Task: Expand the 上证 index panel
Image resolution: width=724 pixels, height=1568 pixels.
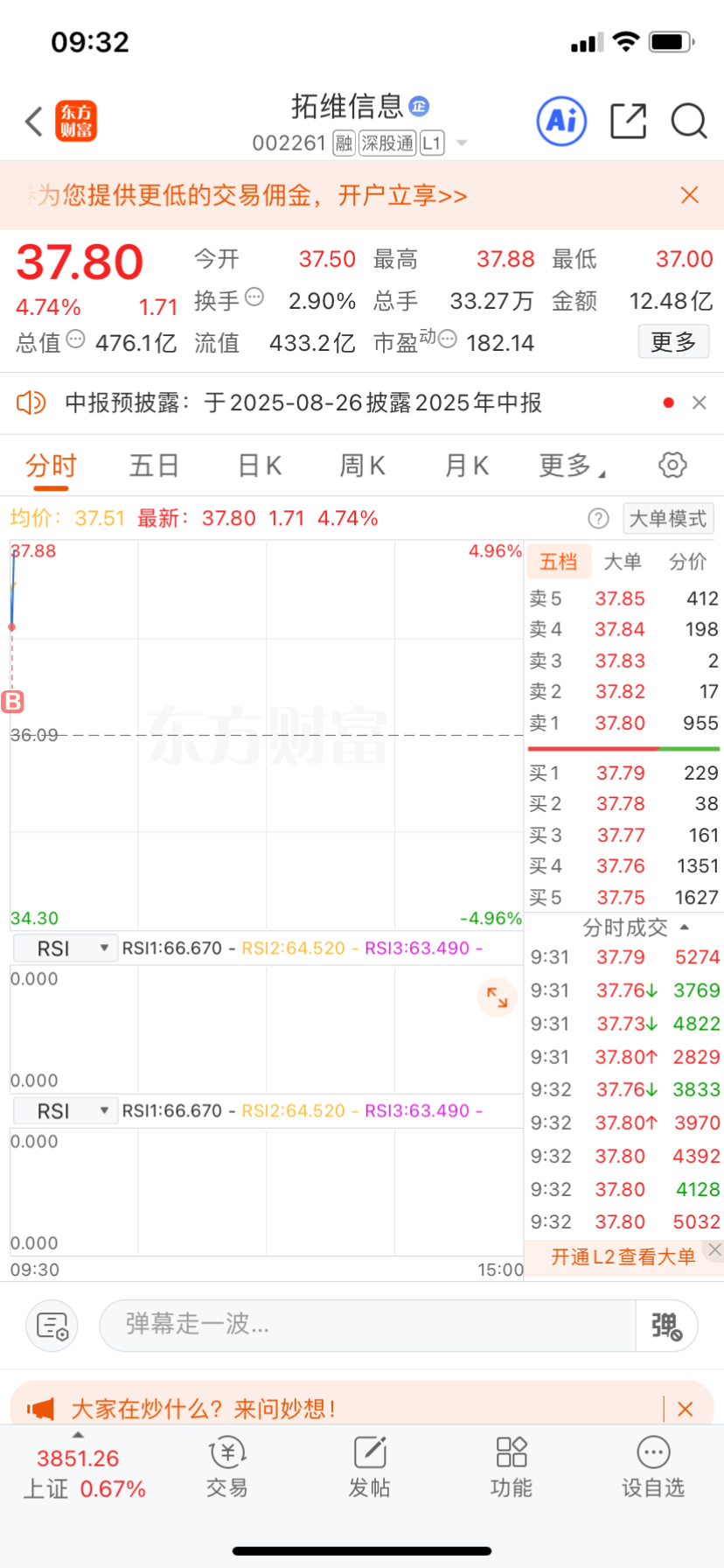Action: tap(84, 1466)
